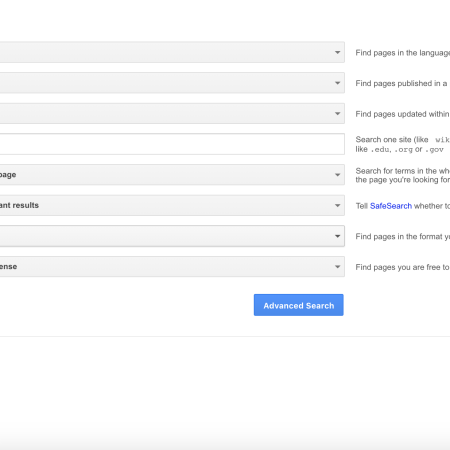
Task: Click the arrow icon on the terms appearing selector
Action: (x=338, y=175)
